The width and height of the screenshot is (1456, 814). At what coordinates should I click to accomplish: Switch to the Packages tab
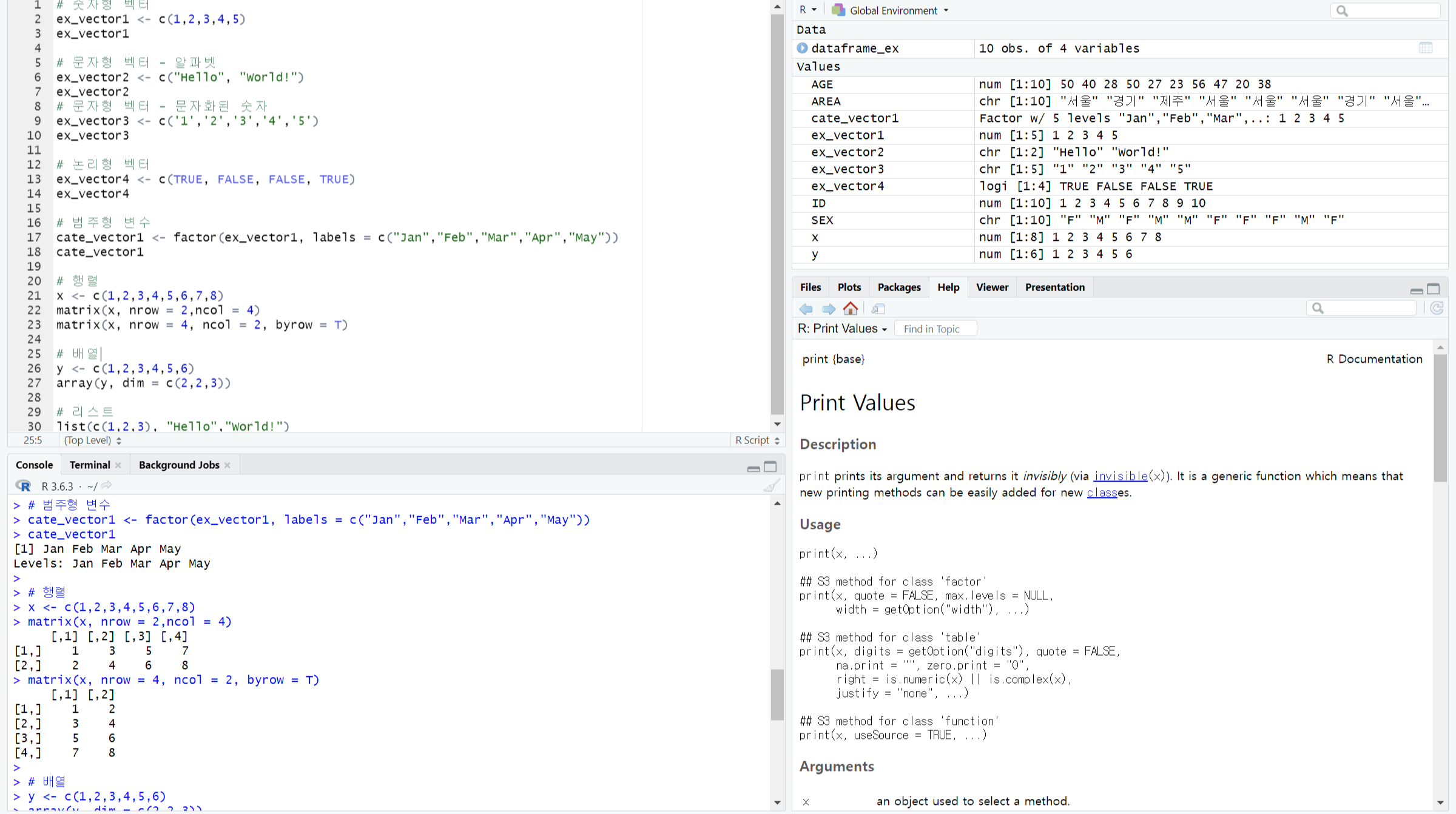click(898, 288)
